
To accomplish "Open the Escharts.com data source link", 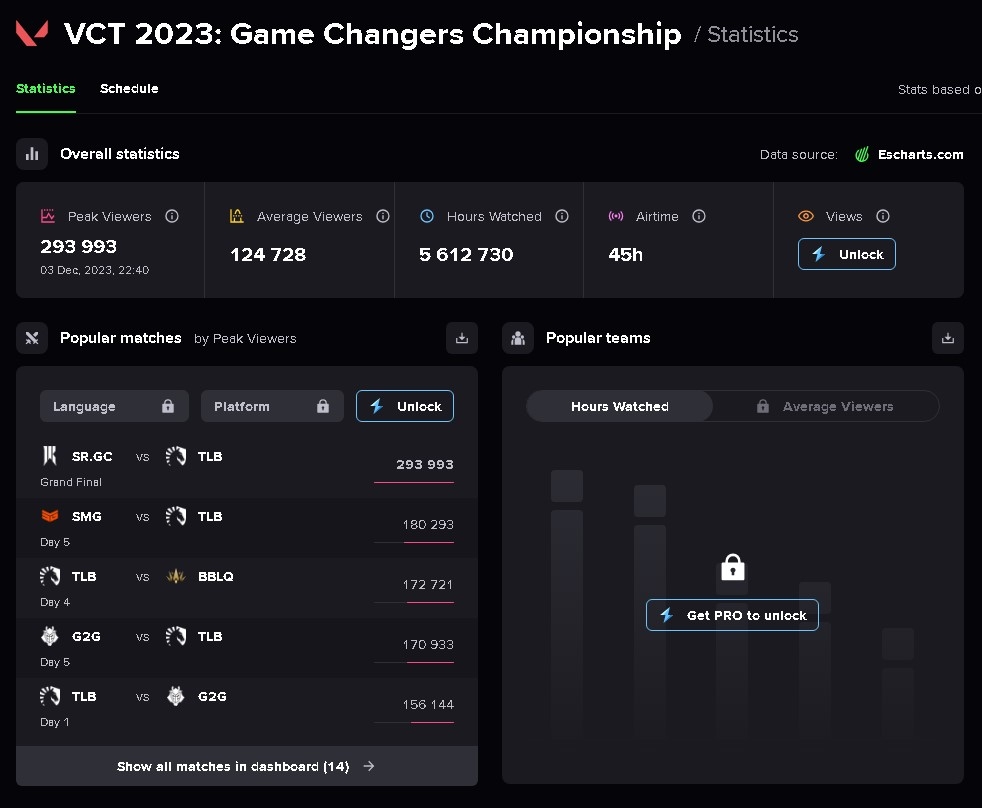I will [x=910, y=154].
